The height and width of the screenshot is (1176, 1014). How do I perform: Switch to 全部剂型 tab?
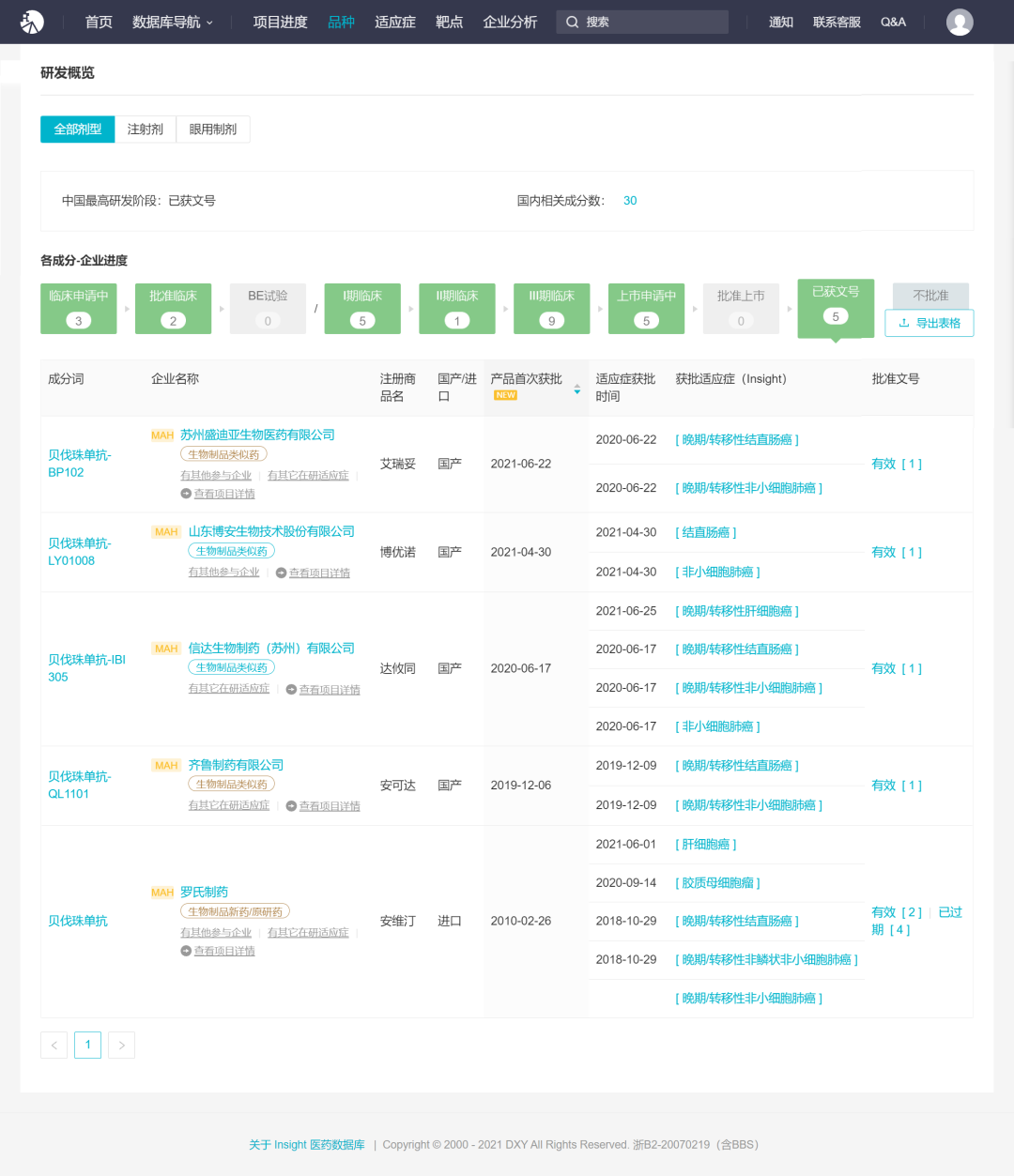(x=78, y=130)
